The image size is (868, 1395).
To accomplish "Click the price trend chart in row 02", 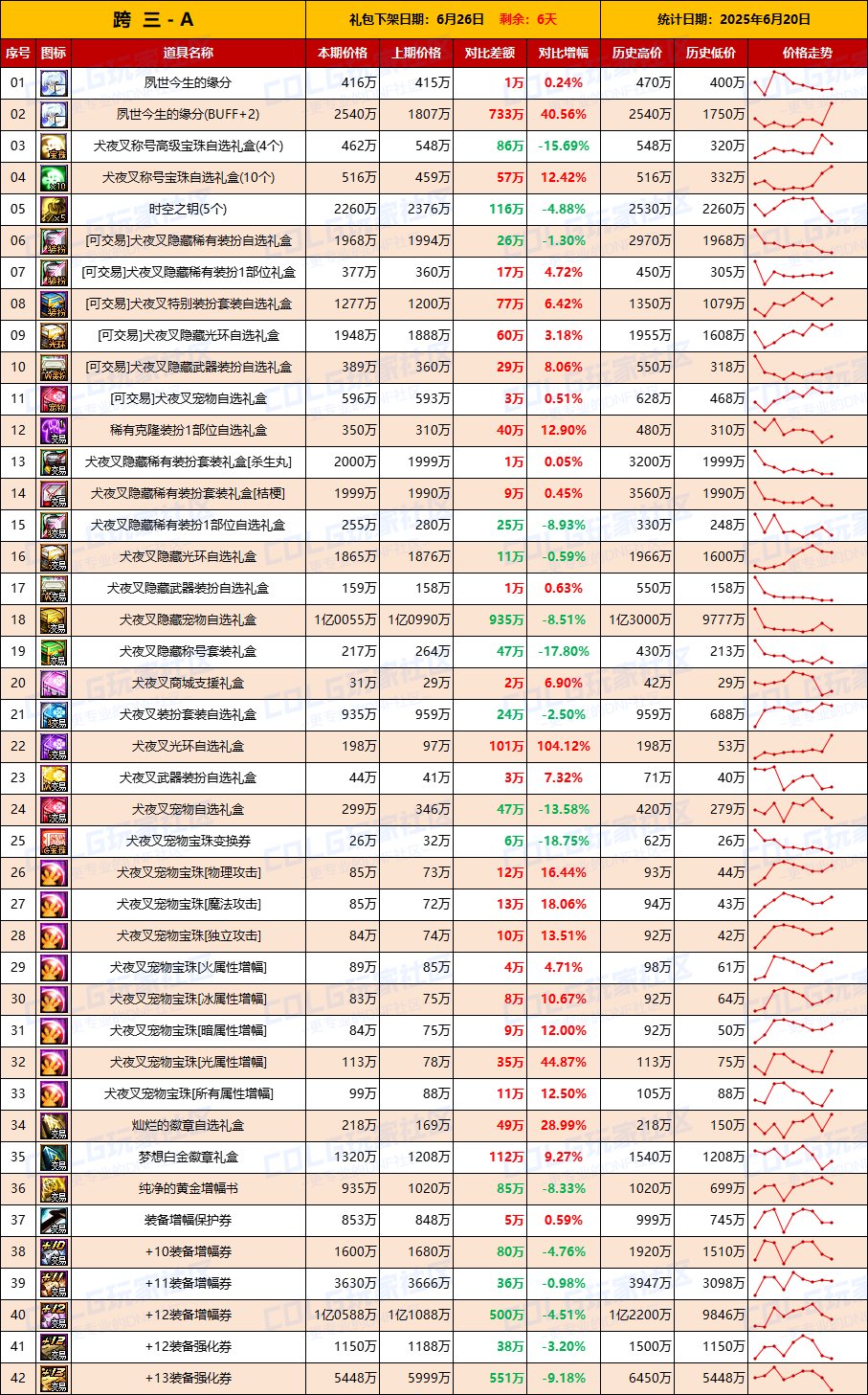I will pos(794,115).
